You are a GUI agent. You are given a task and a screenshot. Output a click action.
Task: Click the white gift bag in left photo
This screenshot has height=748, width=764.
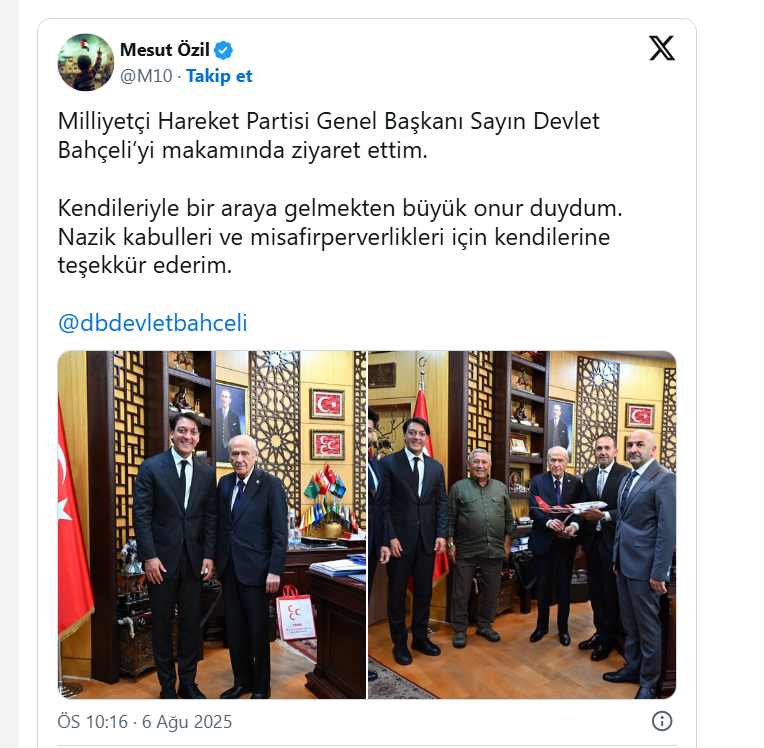click(x=295, y=612)
